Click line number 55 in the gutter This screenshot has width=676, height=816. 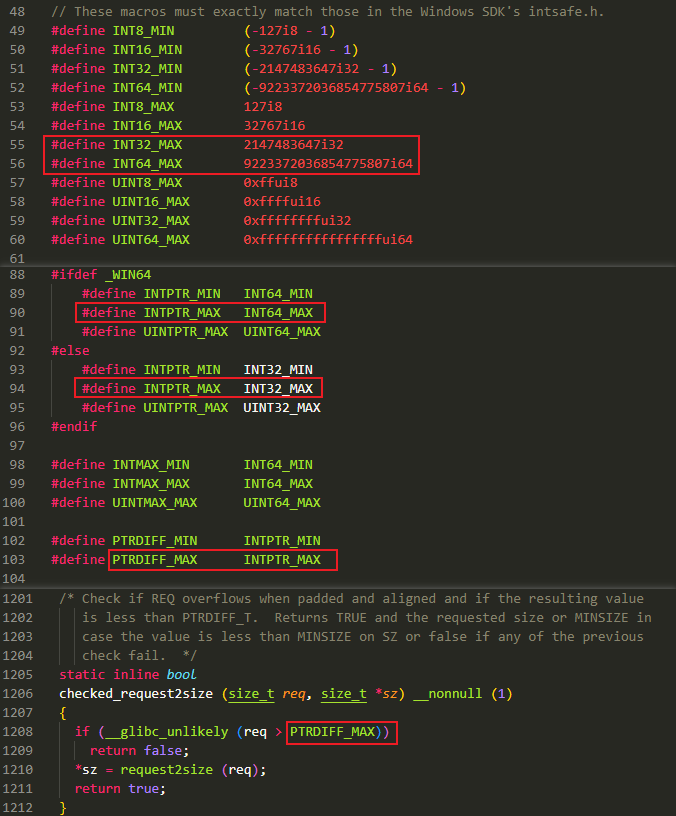pos(19,145)
